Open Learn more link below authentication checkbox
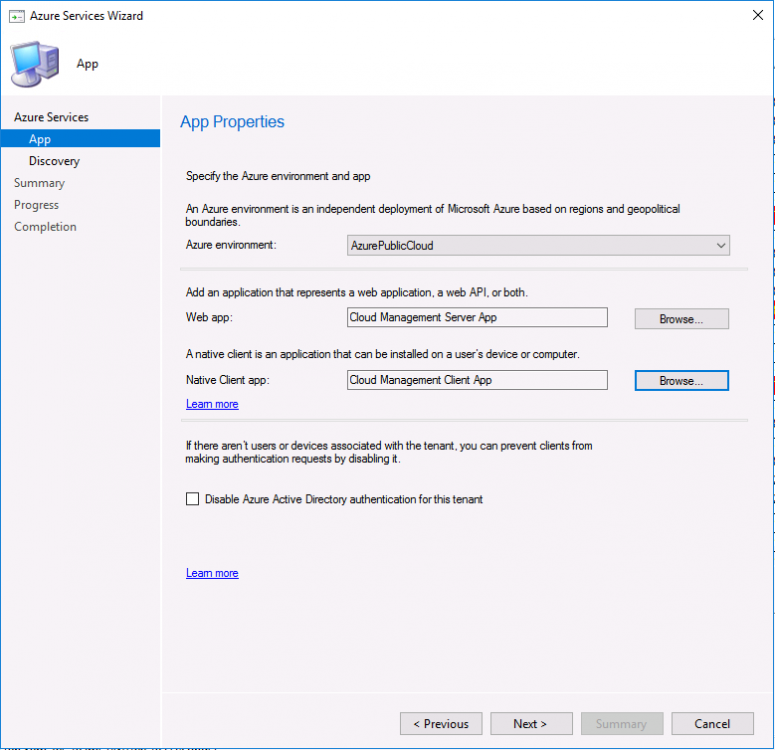Image resolution: width=775 pixels, height=750 pixels. (212, 573)
